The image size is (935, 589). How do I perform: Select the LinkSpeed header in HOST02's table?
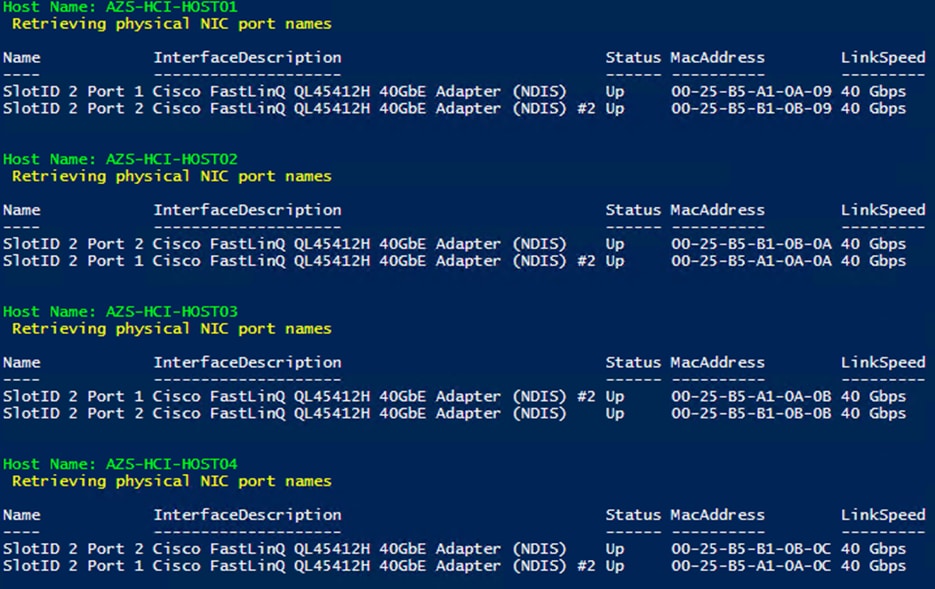tap(883, 210)
